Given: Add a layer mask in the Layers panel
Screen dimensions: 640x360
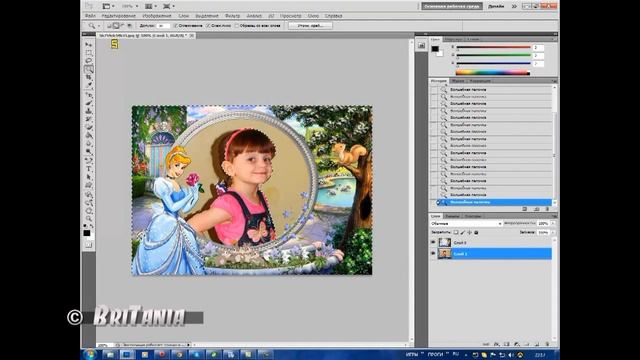Looking at the screenshot, I should coord(507,344).
